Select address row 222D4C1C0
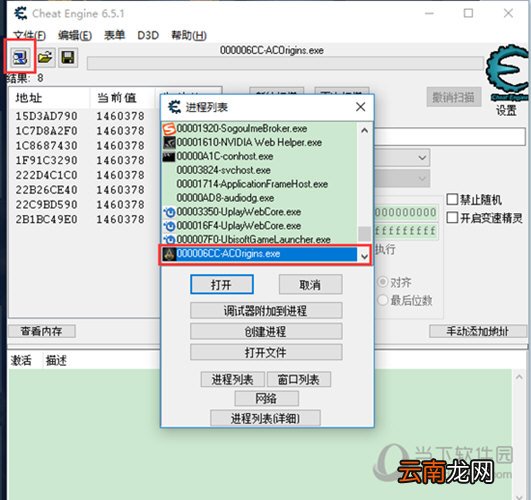Image resolution: width=531 pixels, height=500 pixels. [x=81, y=175]
